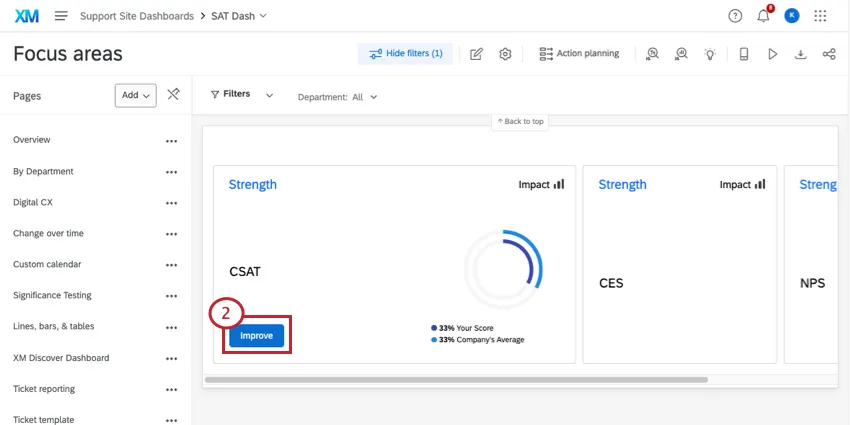
Task: Click the lightbulb insights icon
Action: click(710, 54)
